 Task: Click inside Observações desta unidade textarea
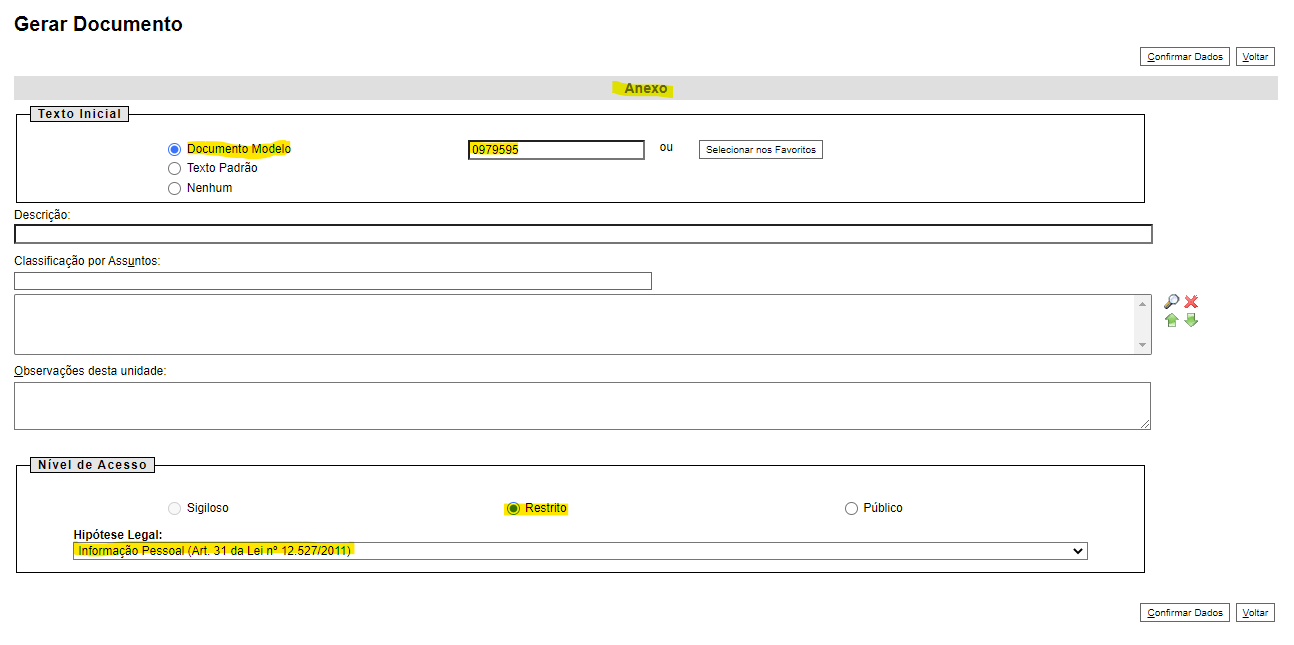[582, 406]
